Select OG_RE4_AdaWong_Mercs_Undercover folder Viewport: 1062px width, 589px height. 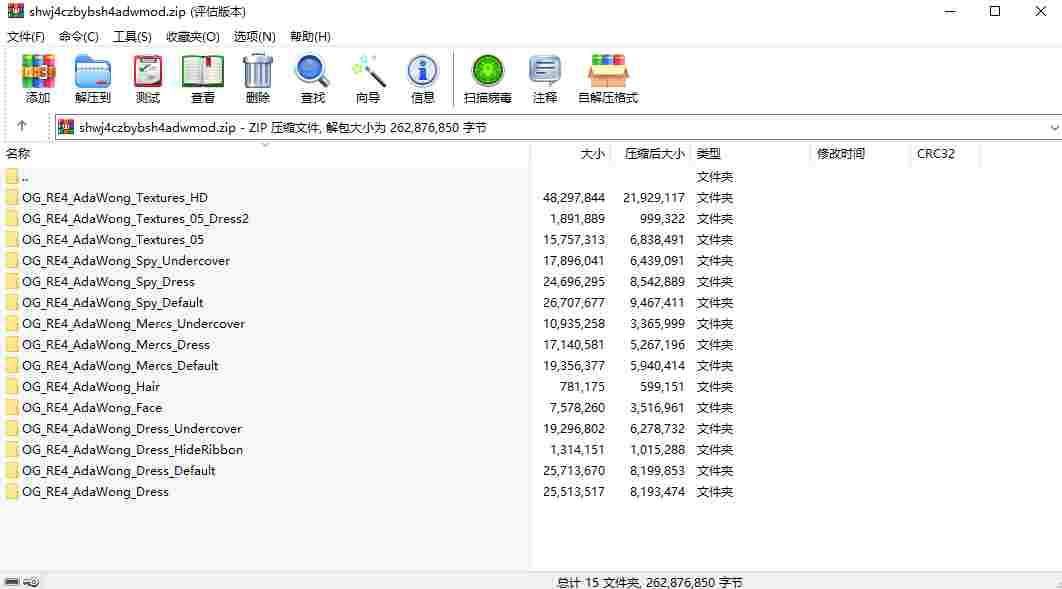click(133, 324)
